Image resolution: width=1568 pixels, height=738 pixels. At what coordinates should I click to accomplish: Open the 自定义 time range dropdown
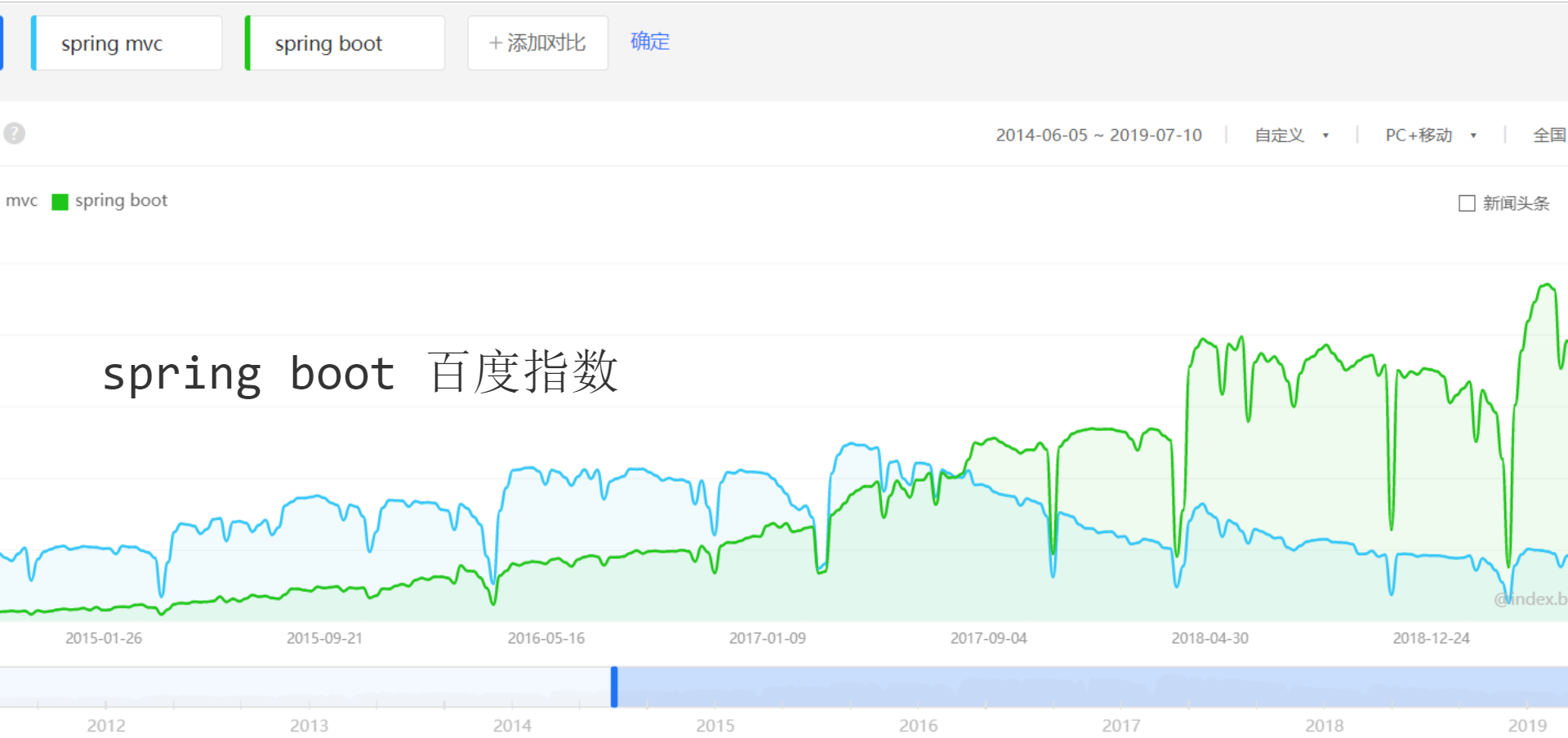pyautogui.click(x=1280, y=136)
